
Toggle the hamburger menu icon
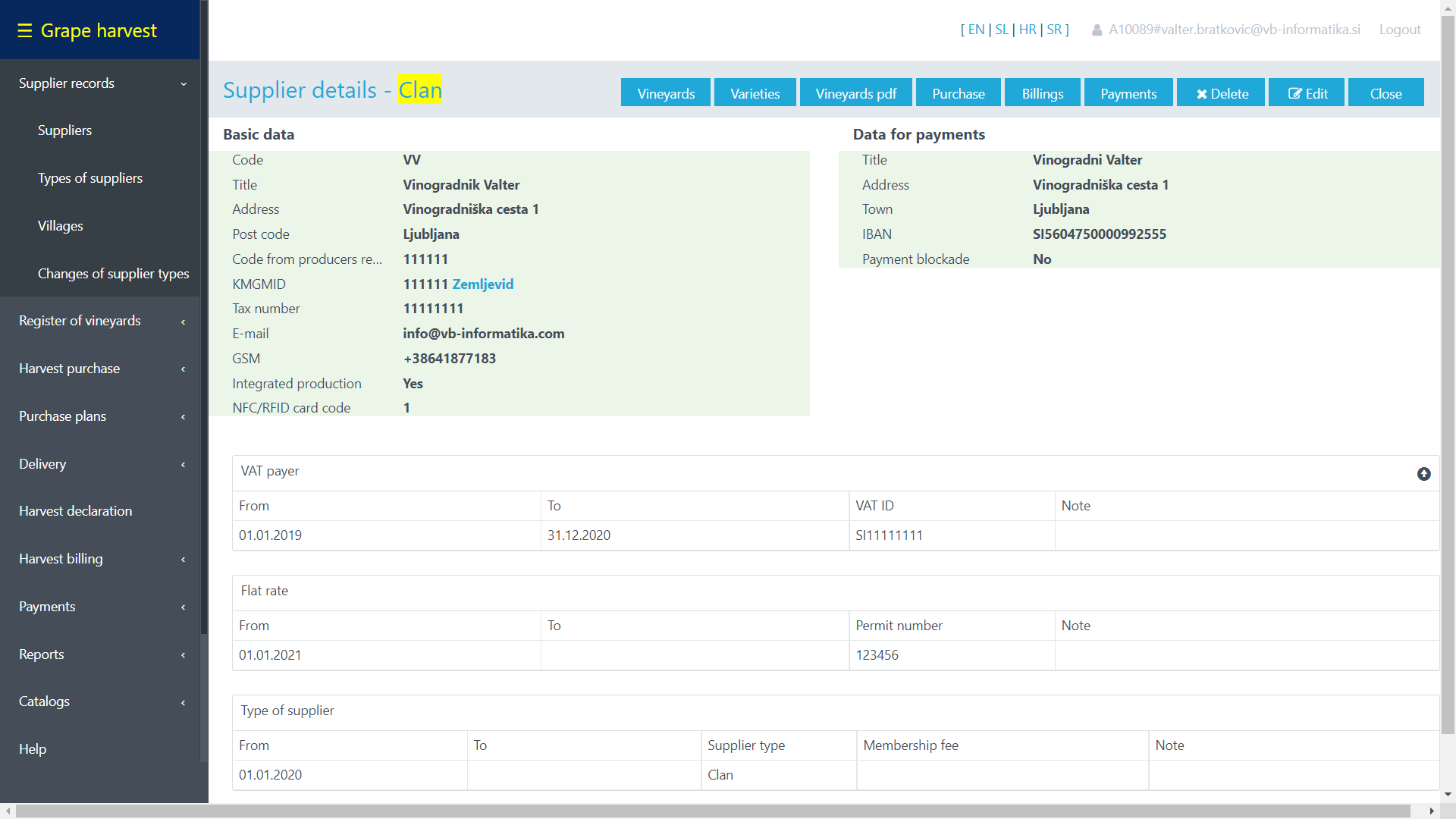[24, 30]
